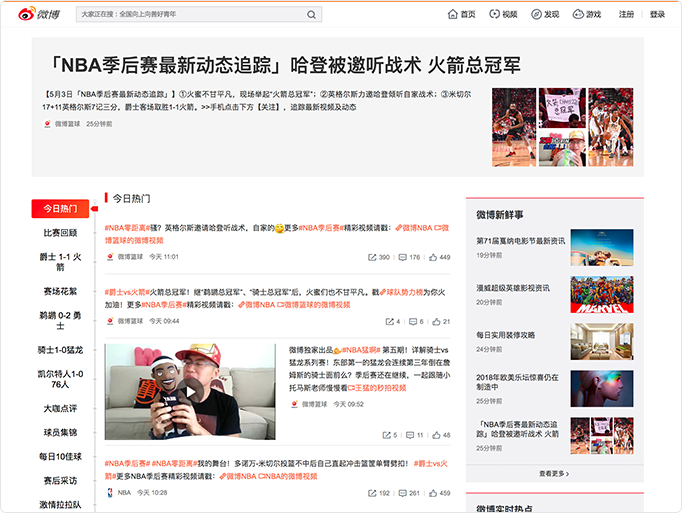Select 赛后采访 in the sidebar

coord(60,481)
